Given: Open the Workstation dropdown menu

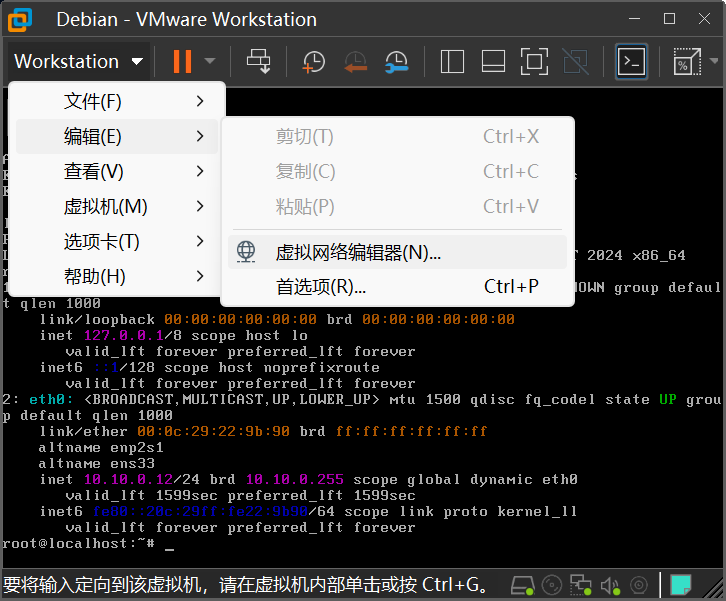Looking at the screenshot, I should [x=79, y=61].
